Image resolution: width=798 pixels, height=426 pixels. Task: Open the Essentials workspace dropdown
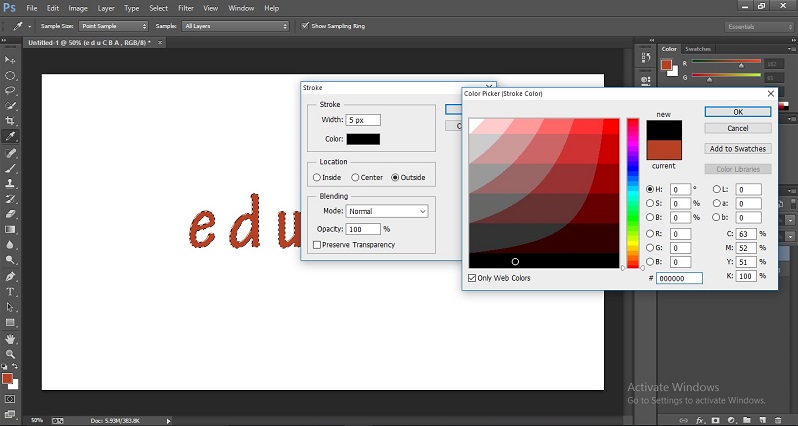pyautogui.click(x=759, y=26)
